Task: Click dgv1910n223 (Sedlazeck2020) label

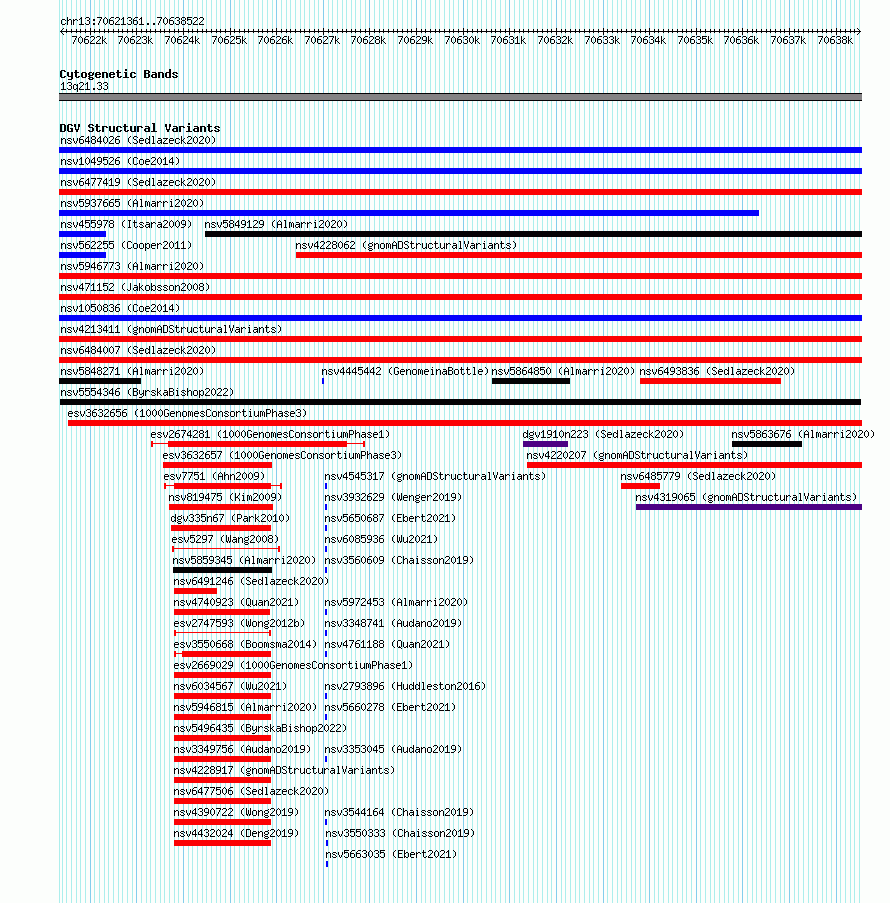Action: [603, 435]
